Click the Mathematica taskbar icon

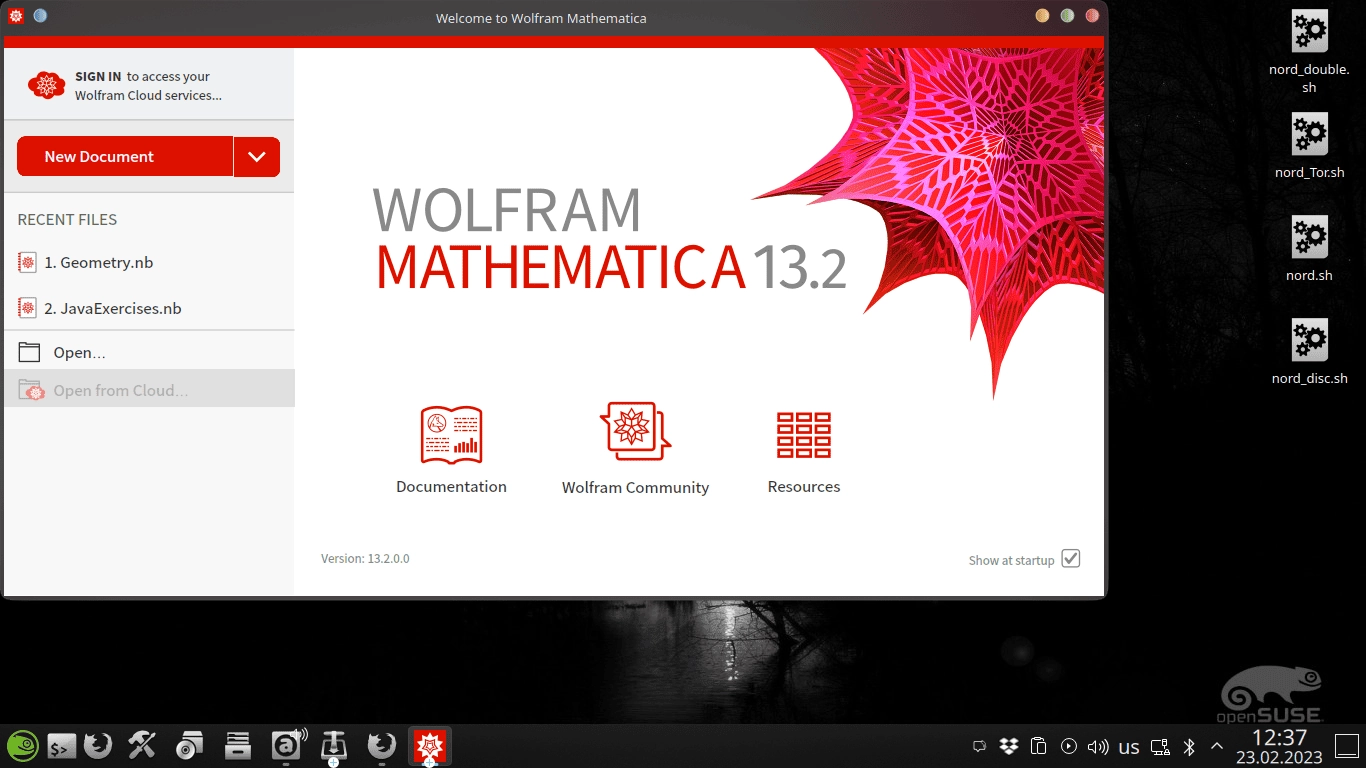430,746
